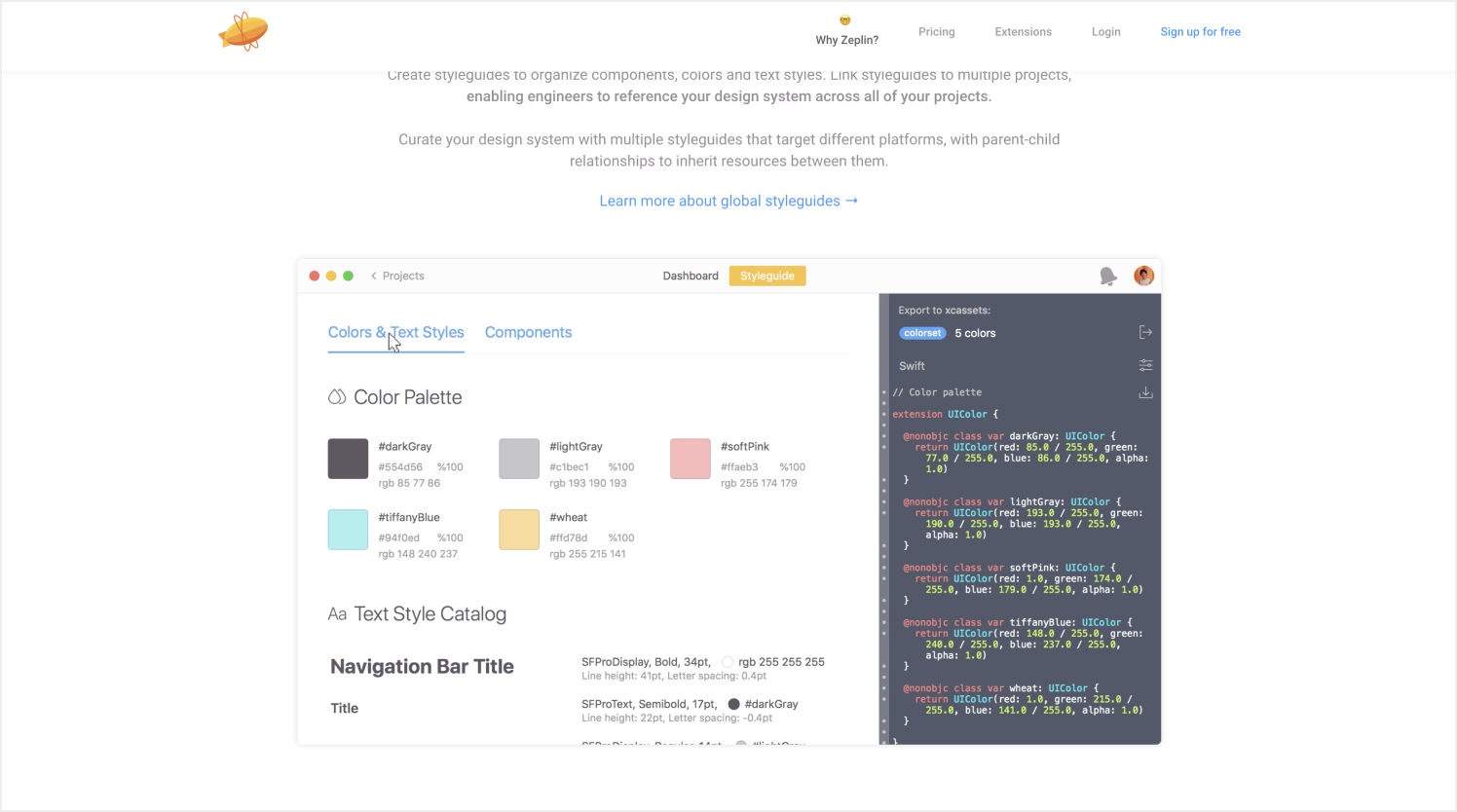Switch to the Dashboard tab
The height and width of the screenshot is (812, 1457).
point(691,277)
